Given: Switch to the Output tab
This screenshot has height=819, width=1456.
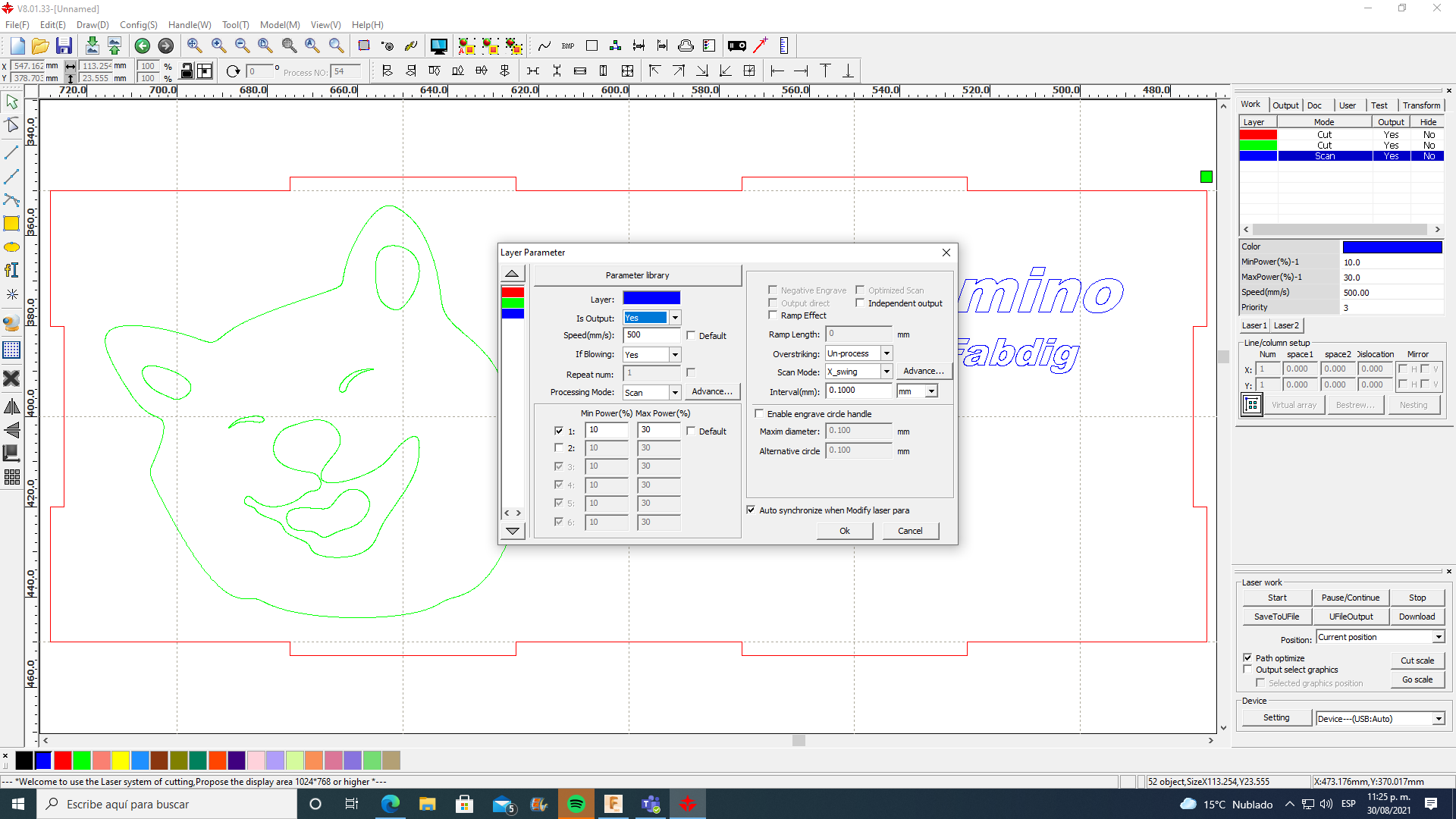Looking at the screenshot, I should click(x=1285, y=105).
